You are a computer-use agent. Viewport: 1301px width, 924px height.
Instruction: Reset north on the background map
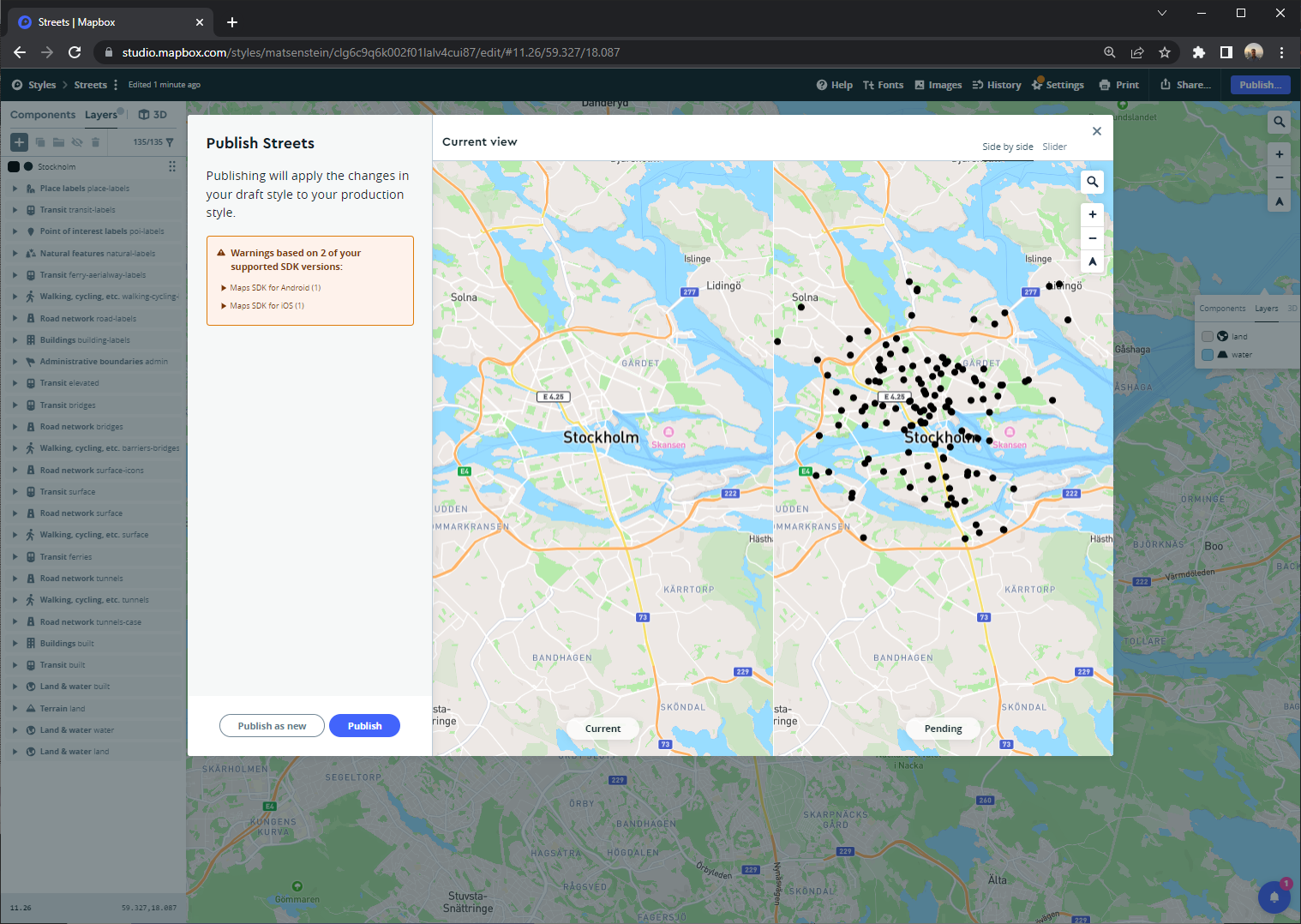tap(1279, 201)
